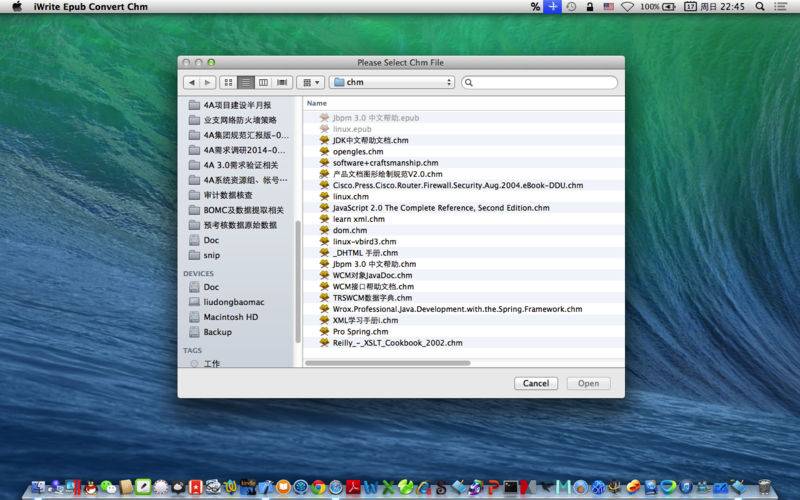Screen dimensions: 800x500
Task: Click the back navigation arrow
Action: click(x=192, y=82)
